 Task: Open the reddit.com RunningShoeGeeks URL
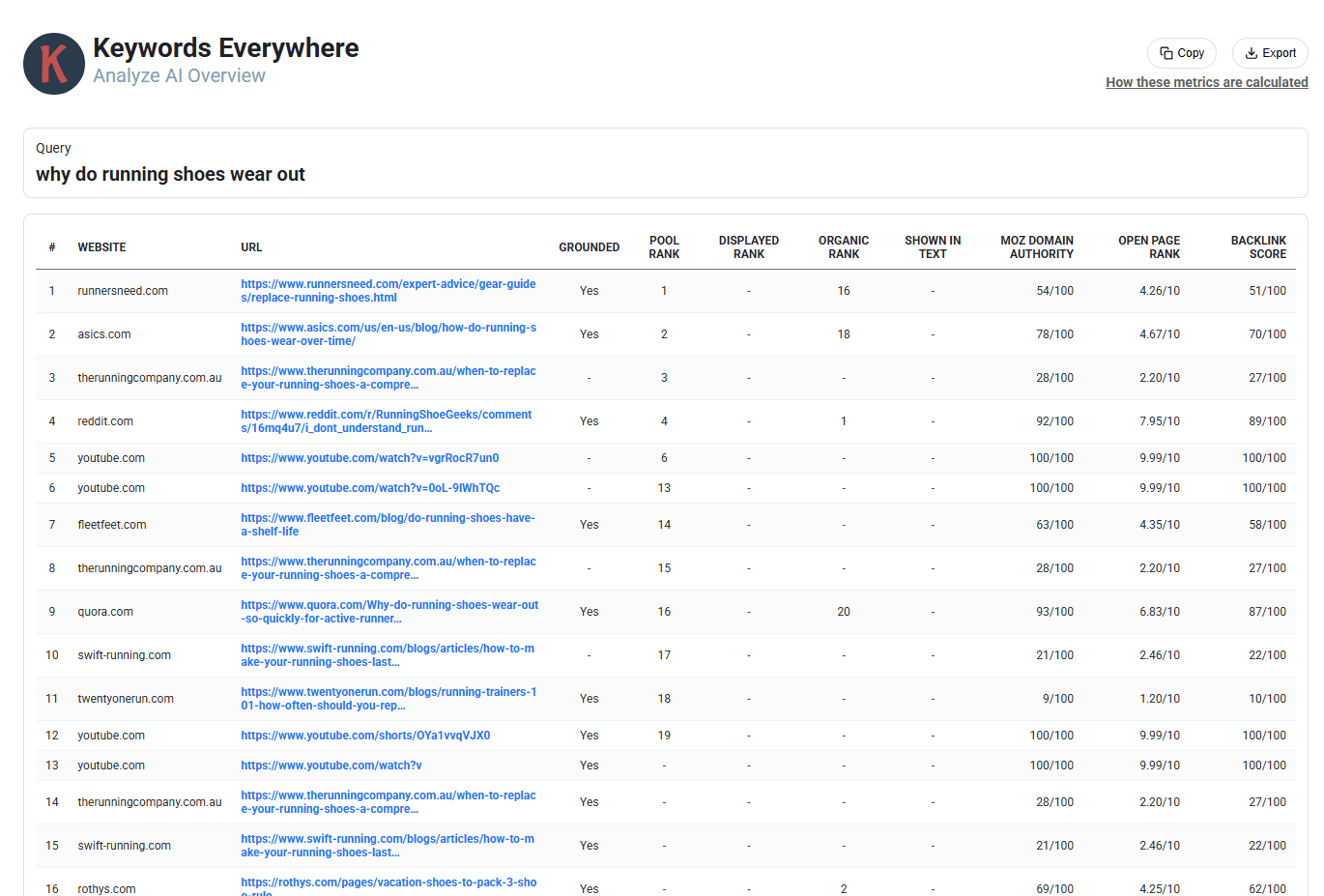[387, 421]
